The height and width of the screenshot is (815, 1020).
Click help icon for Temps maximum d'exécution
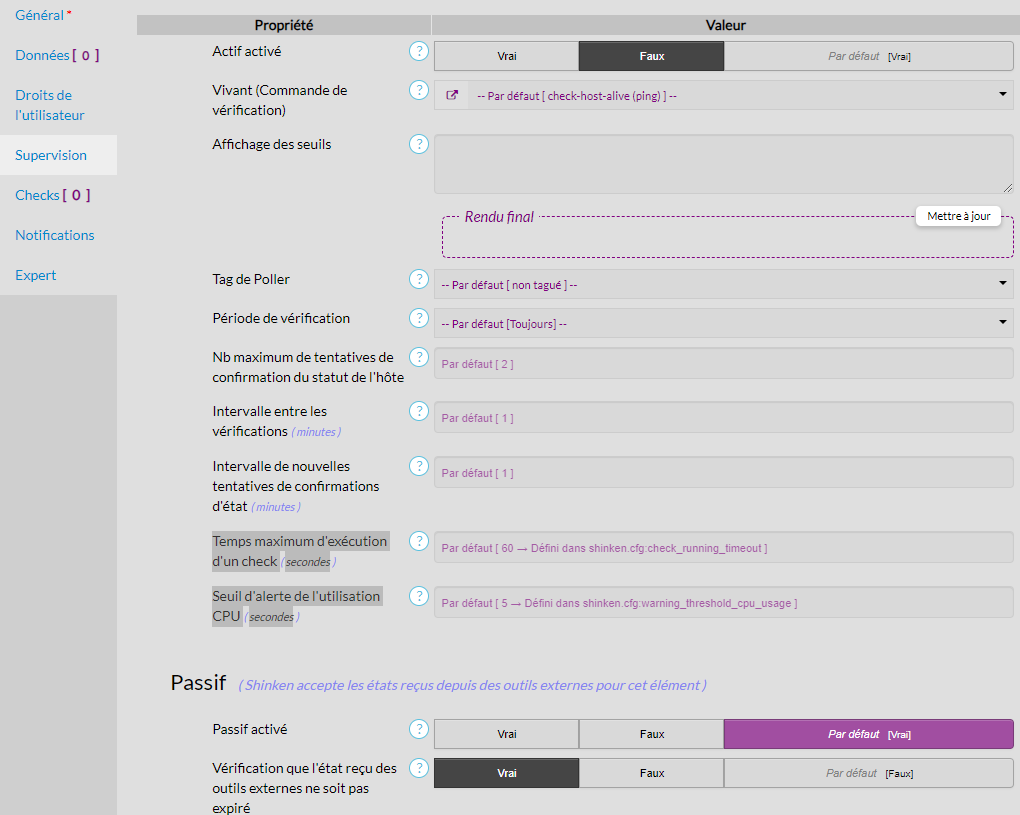(419, 541)
